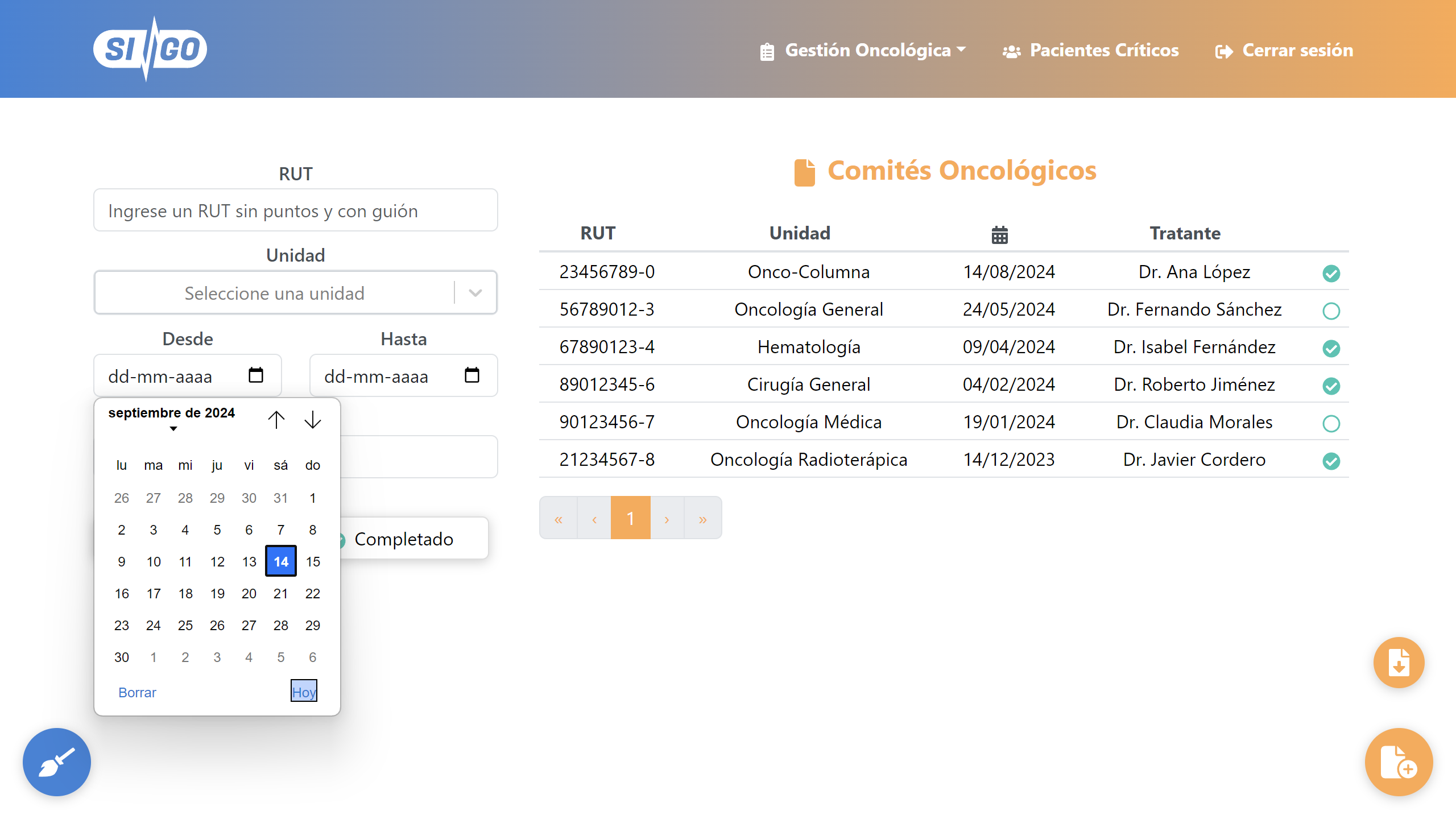Click the broom clear-filters button
This screenshot has width=1456, height=819.
57,762
